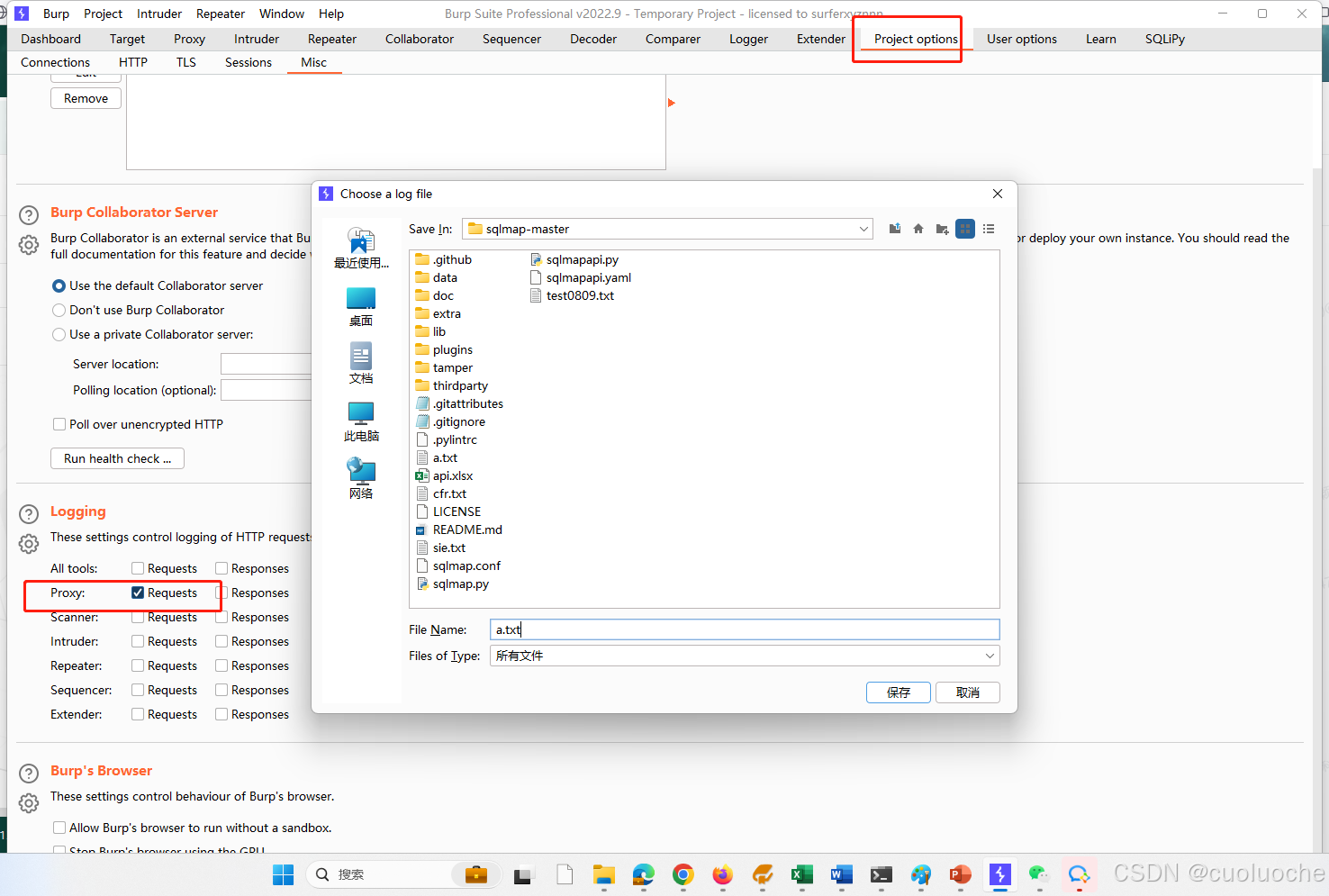Open the terminal from the taskbar
Viewport: 1329px width, 896px height.
tap(881, 874)
